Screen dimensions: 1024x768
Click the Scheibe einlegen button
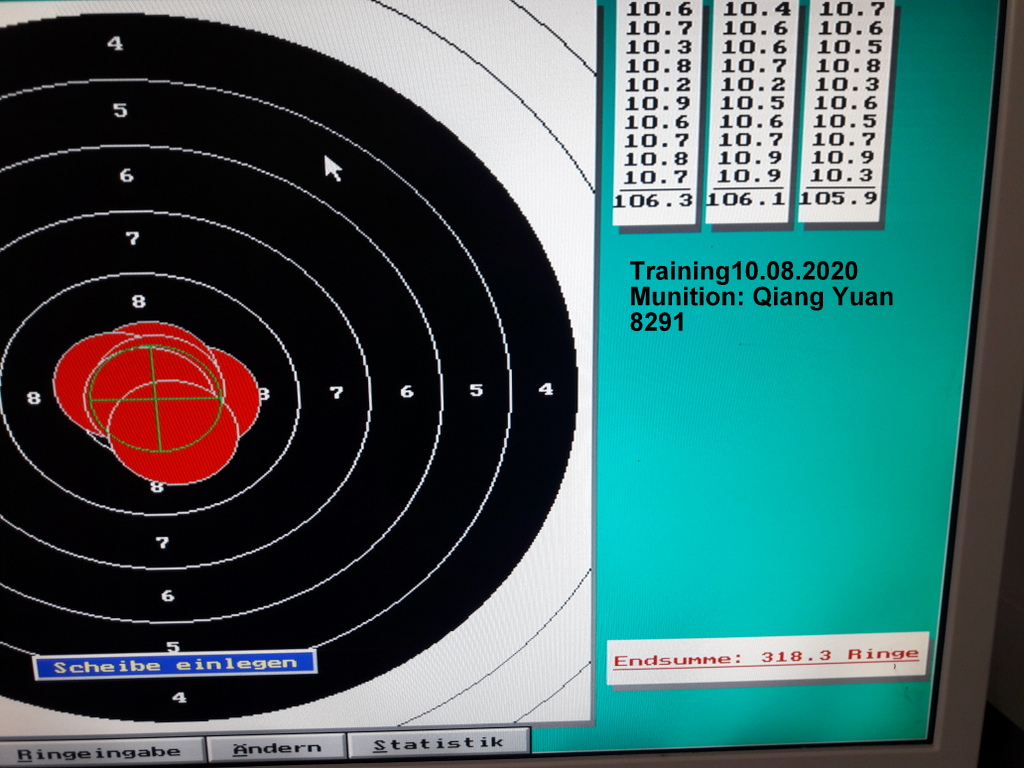click(175, 664)
